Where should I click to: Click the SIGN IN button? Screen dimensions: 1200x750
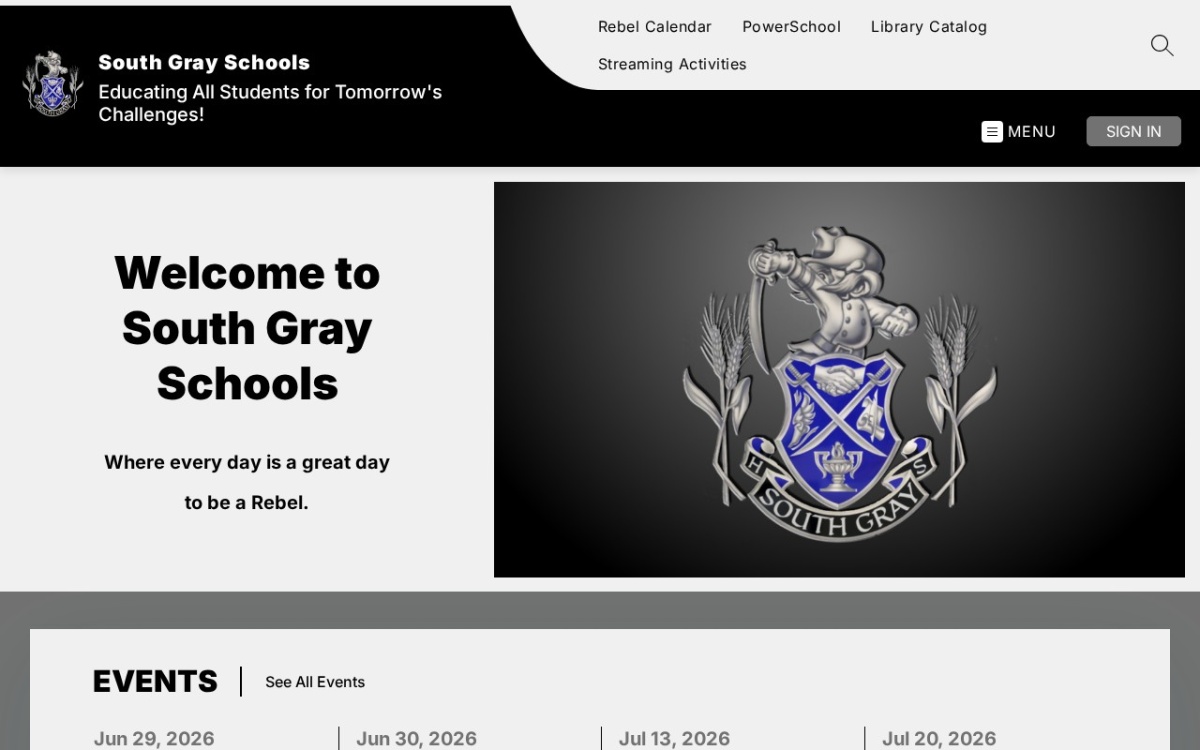point(1133,132)
